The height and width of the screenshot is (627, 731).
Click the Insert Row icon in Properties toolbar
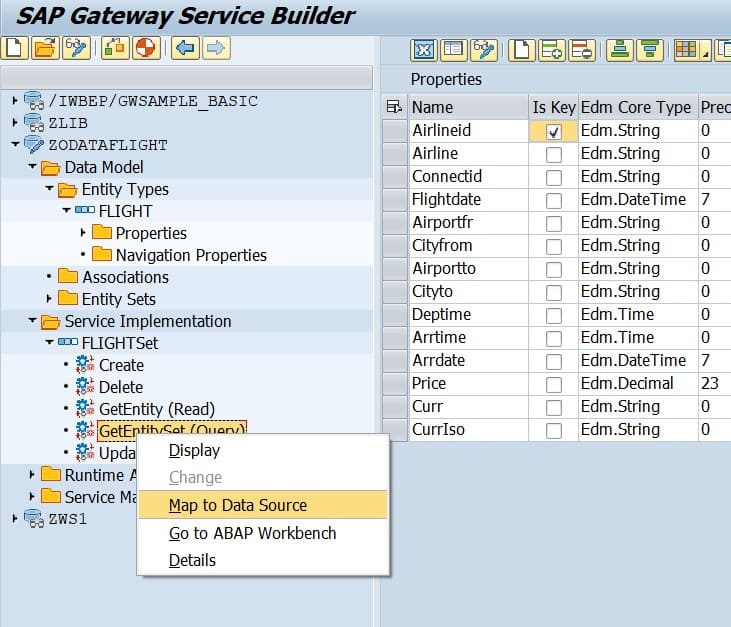[551, 49]
